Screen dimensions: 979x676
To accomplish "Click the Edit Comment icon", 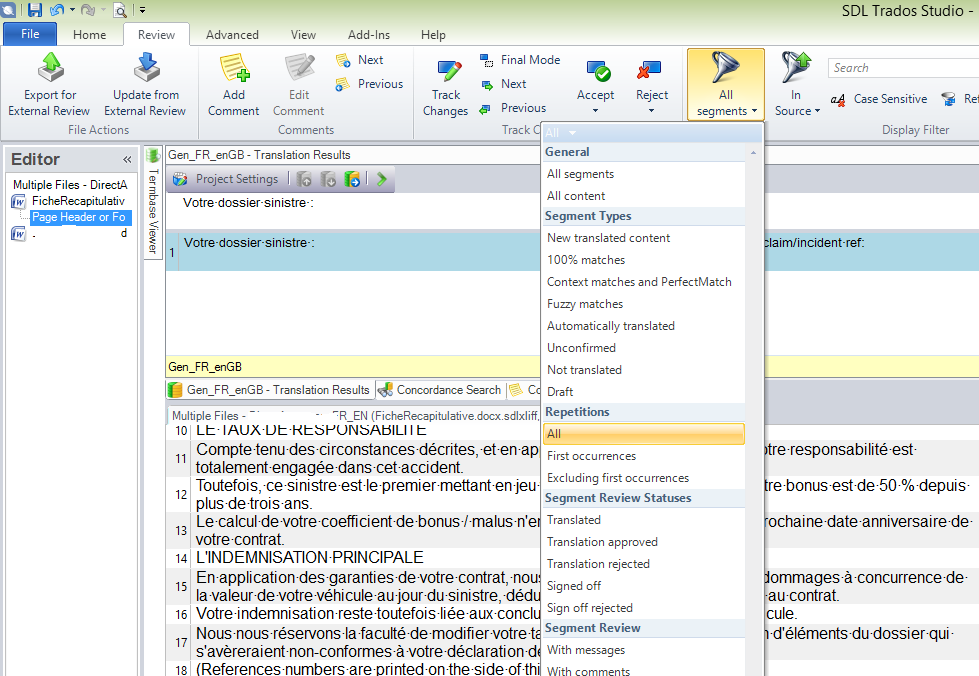I will click(x=299, y=68).
